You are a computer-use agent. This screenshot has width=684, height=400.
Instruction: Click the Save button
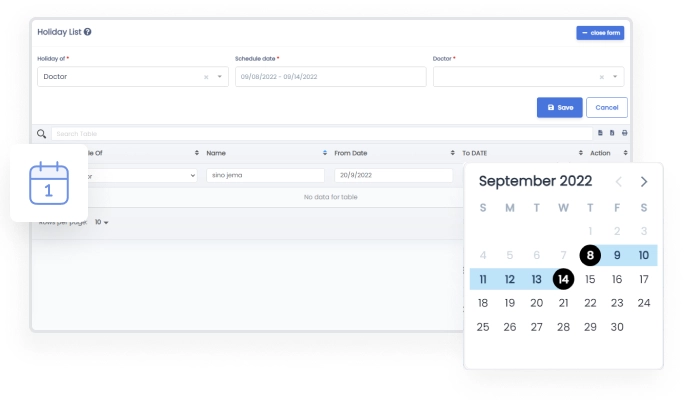point(559,107)
